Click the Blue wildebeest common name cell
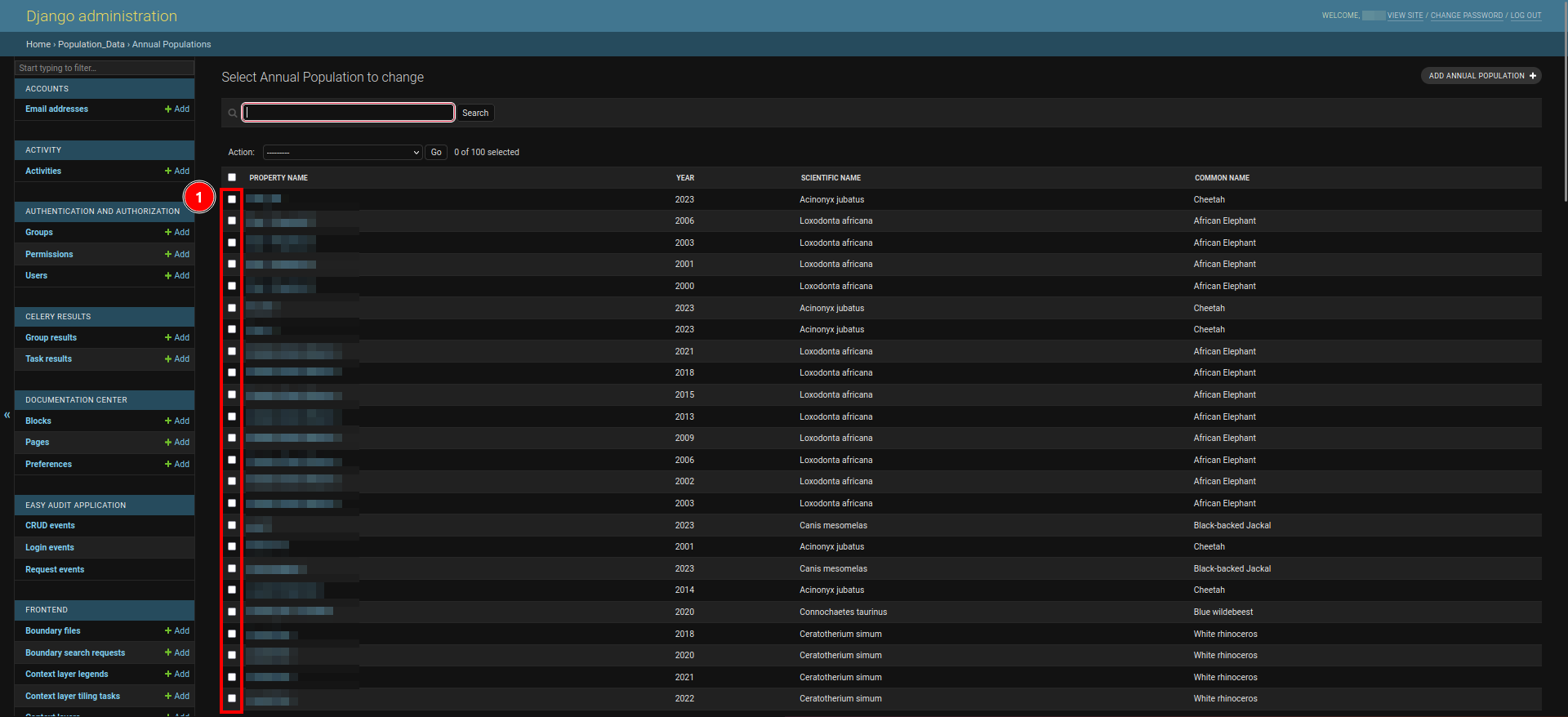 pyautogui.click(x=1223, y=612)
